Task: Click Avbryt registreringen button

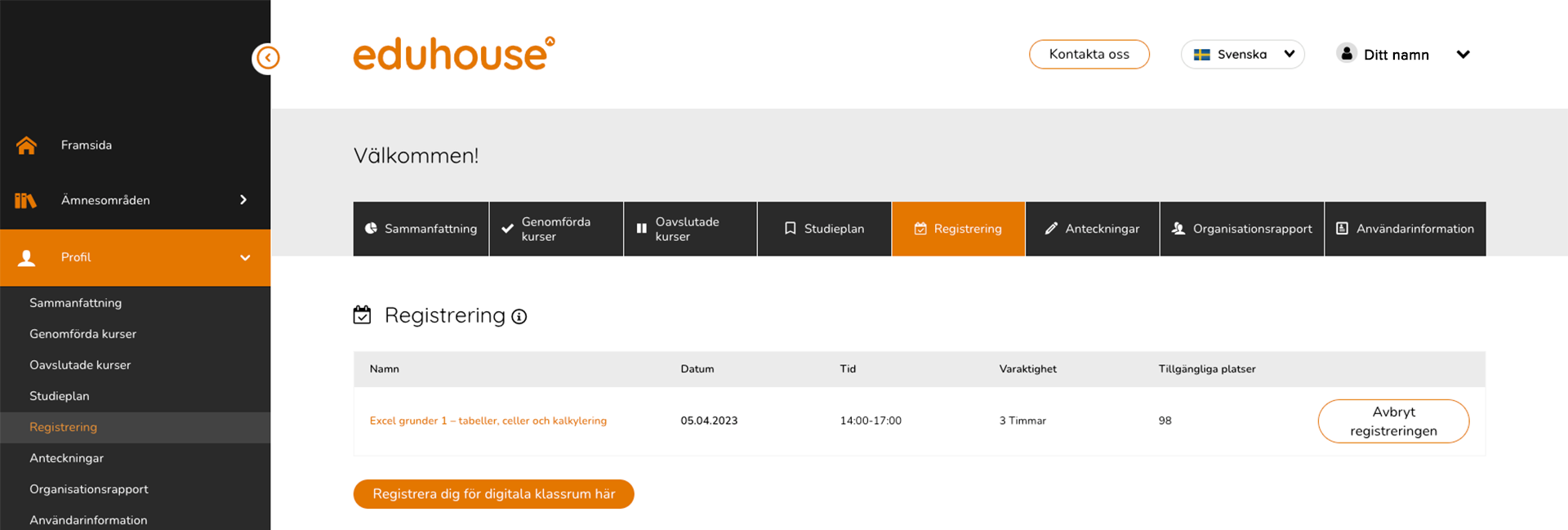Action: click(1392, 421)
